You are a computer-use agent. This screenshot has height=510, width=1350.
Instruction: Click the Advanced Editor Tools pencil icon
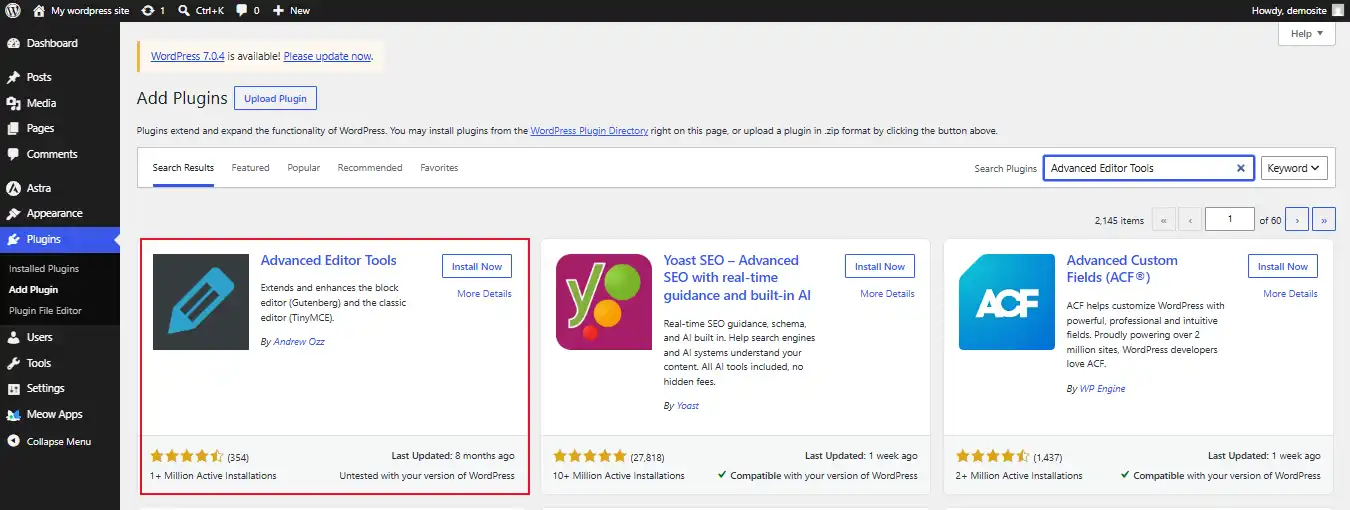point(201,302)
